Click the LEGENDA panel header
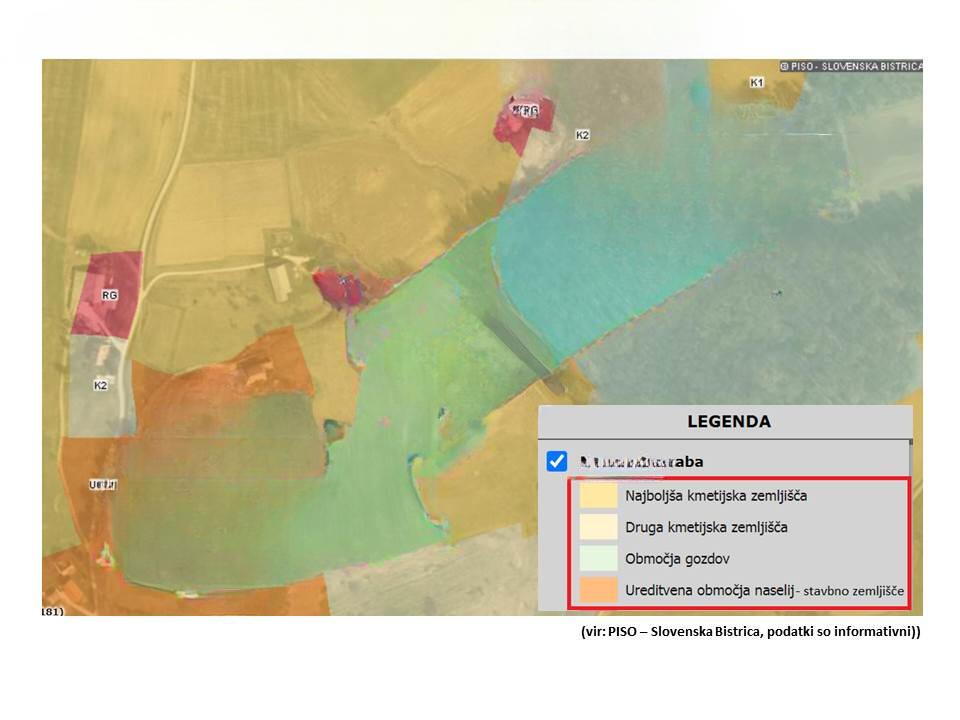Image resolution: width=960 pixels, height=720 pixels. coord(726,421)
